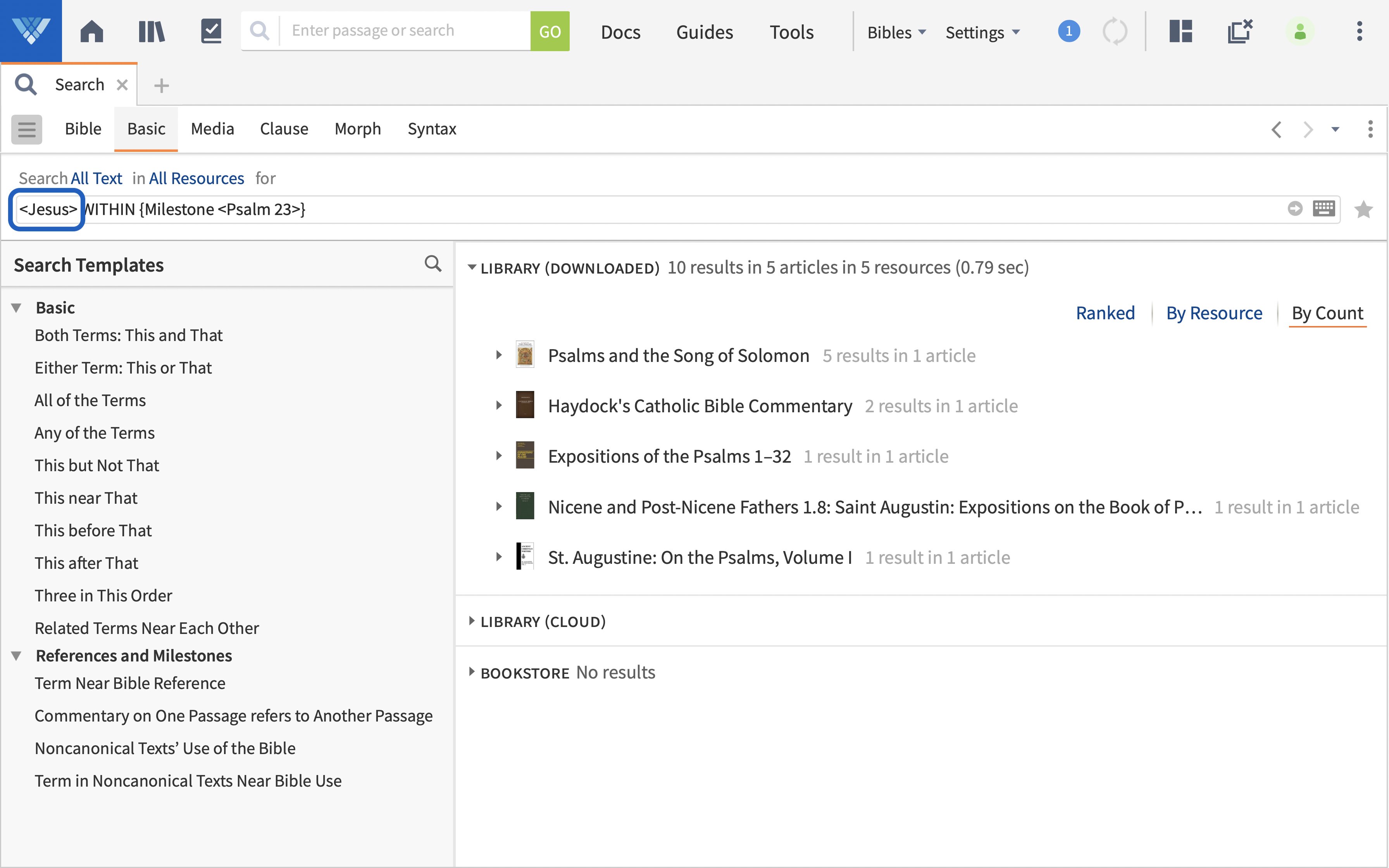This screenshot has width=1389, height=868.
Task: Toggle the search templates sidebar hamburger icon
Action: (x=26, y=129)
